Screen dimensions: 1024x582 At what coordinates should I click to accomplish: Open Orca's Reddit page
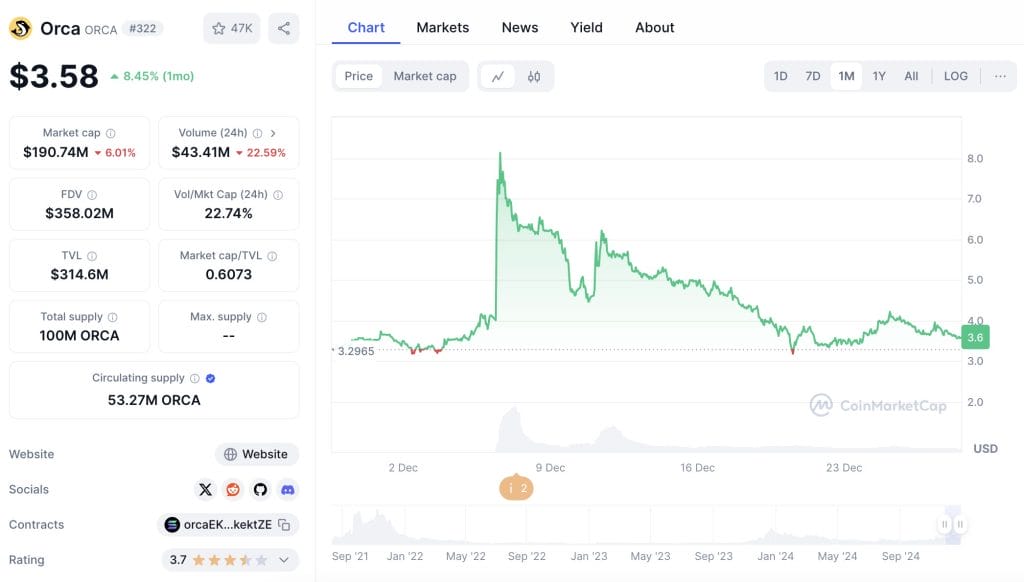(x=233, y=489)
